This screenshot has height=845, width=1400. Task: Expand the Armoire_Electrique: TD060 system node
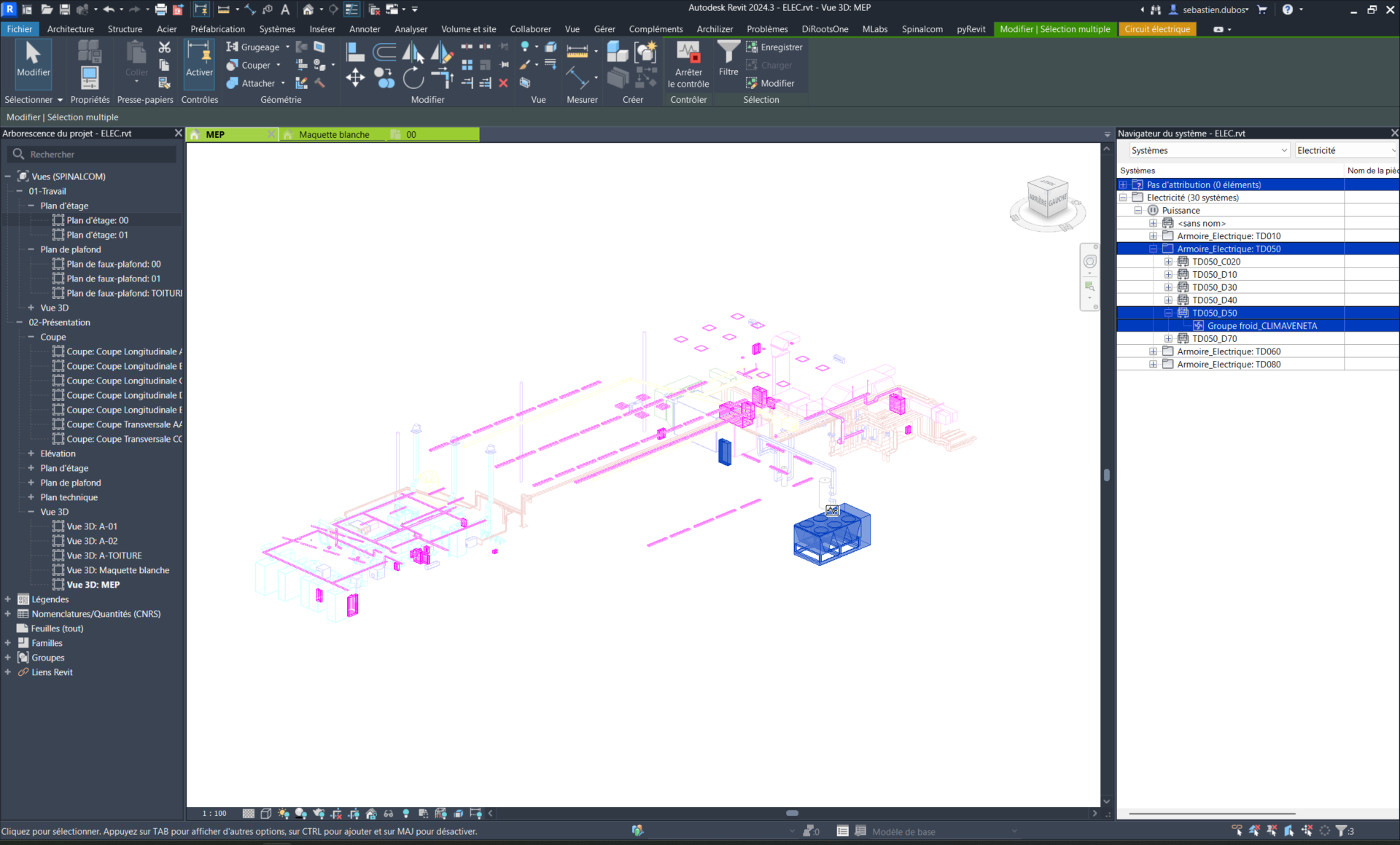pyautogui.click(x=1153, y=351)
